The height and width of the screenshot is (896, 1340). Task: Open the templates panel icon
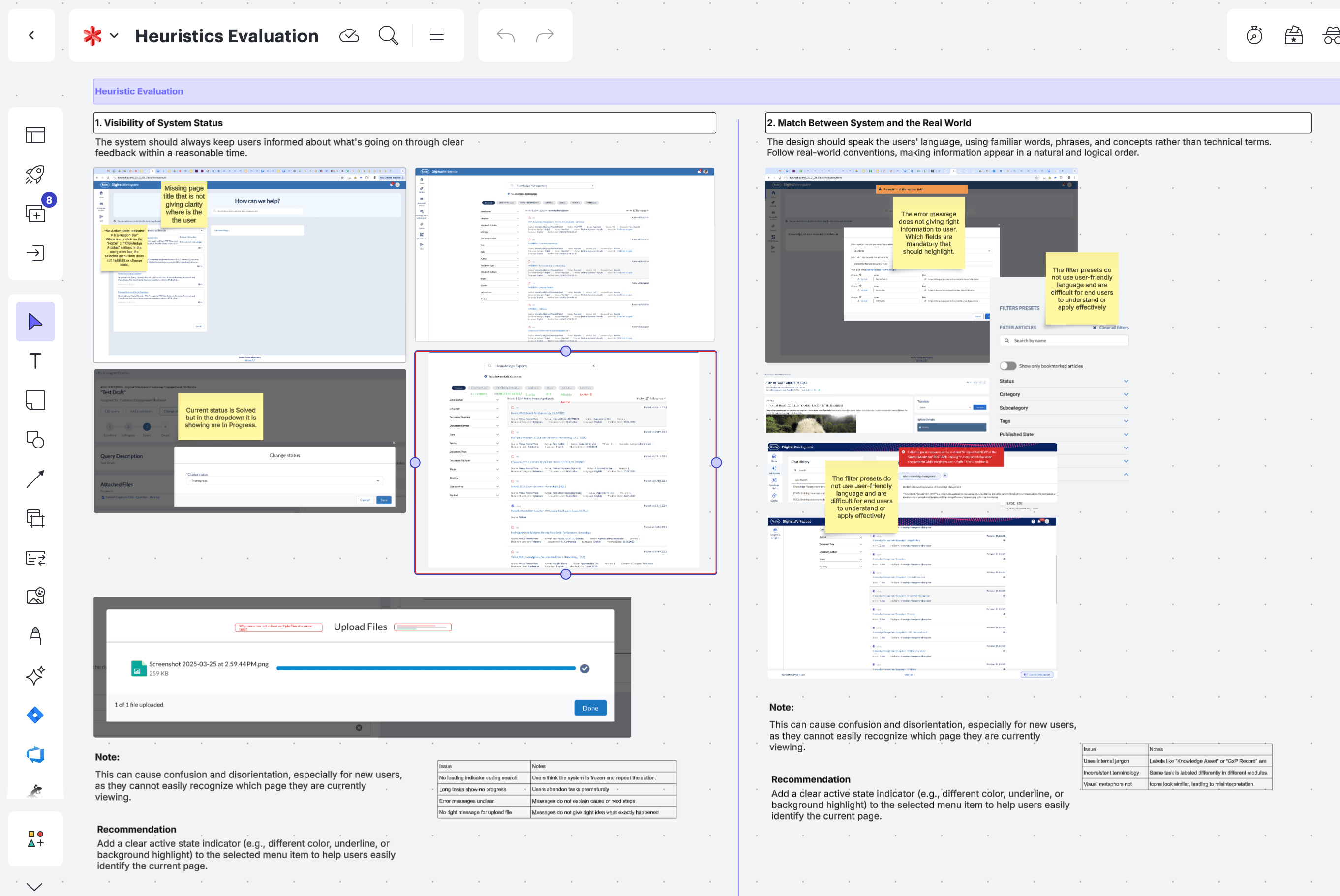point(35,135)
